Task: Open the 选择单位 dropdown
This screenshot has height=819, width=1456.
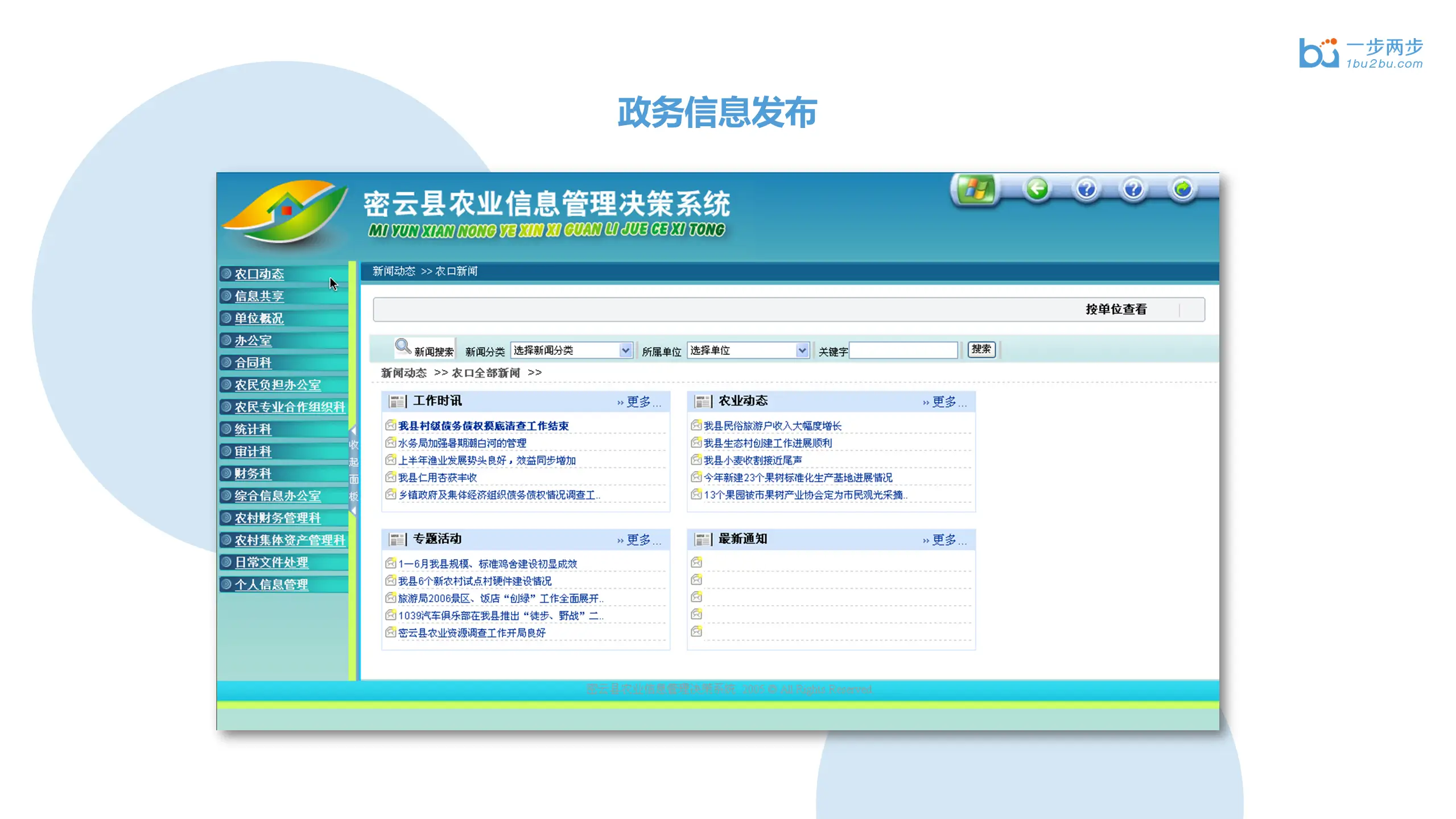Action: (x=802, y=350)
